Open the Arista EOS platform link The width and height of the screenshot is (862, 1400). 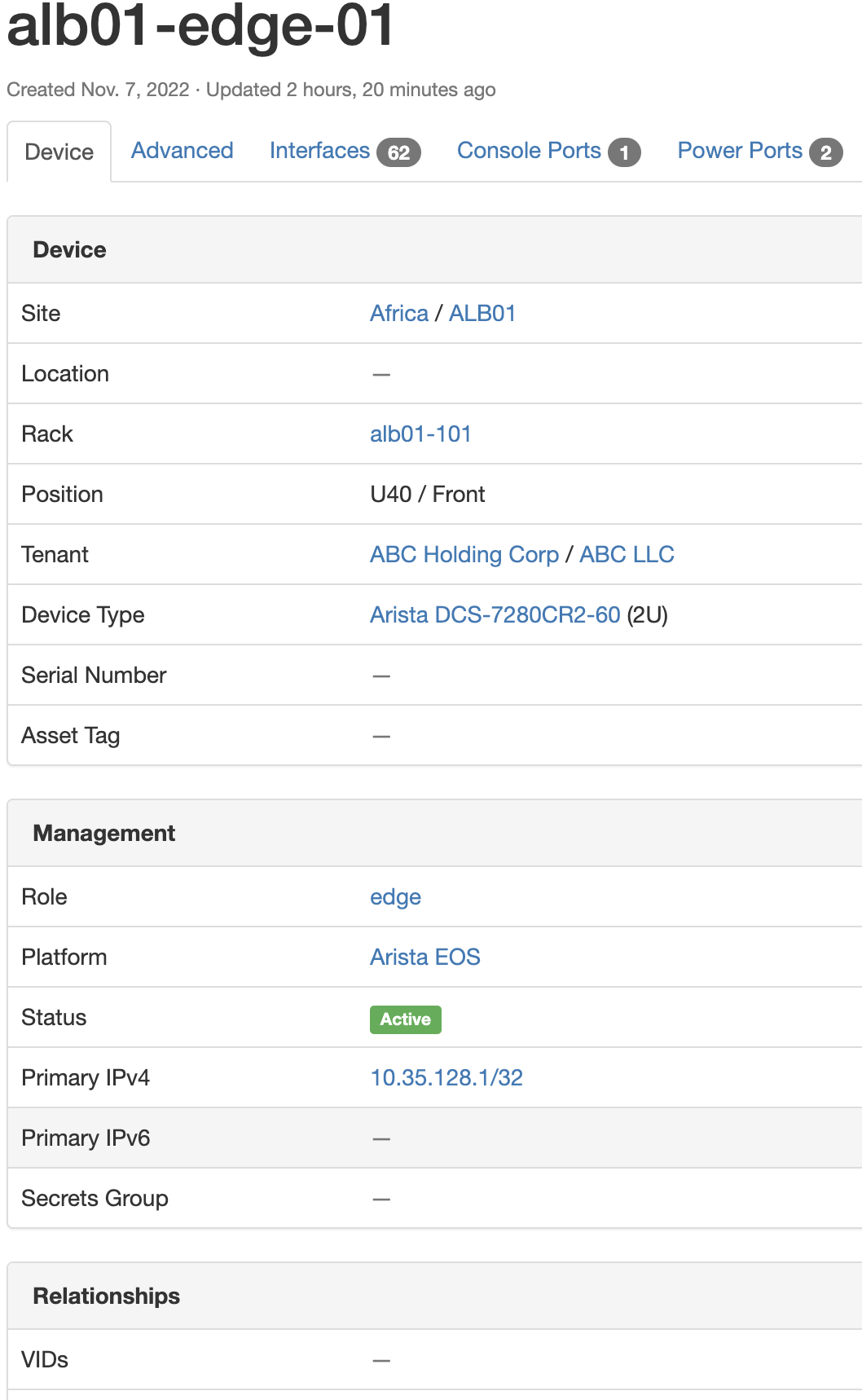click(424, 958)
